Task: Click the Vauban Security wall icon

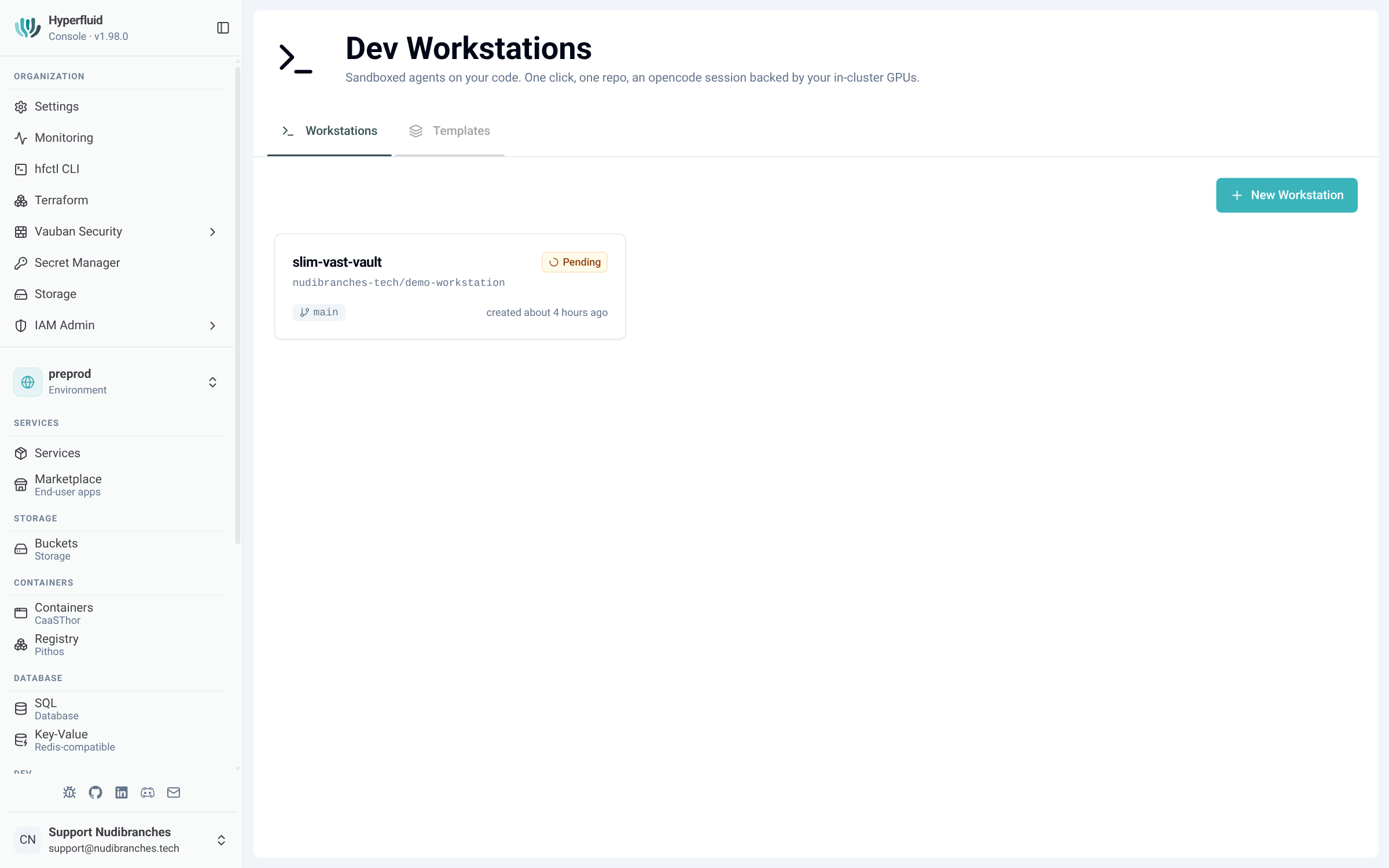Action: tap(21, 232)
